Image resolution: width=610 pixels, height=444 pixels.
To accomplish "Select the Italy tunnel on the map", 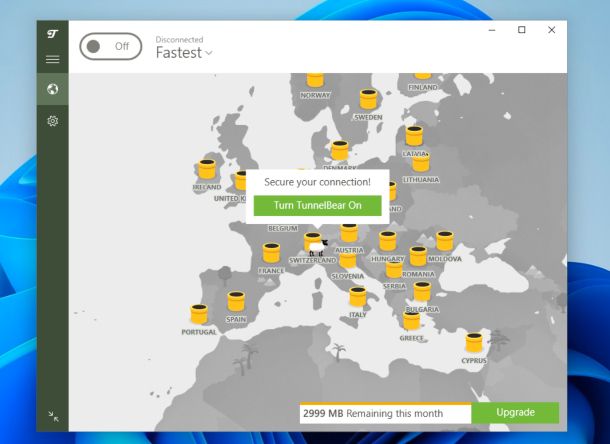I will [x=358, y=297].
